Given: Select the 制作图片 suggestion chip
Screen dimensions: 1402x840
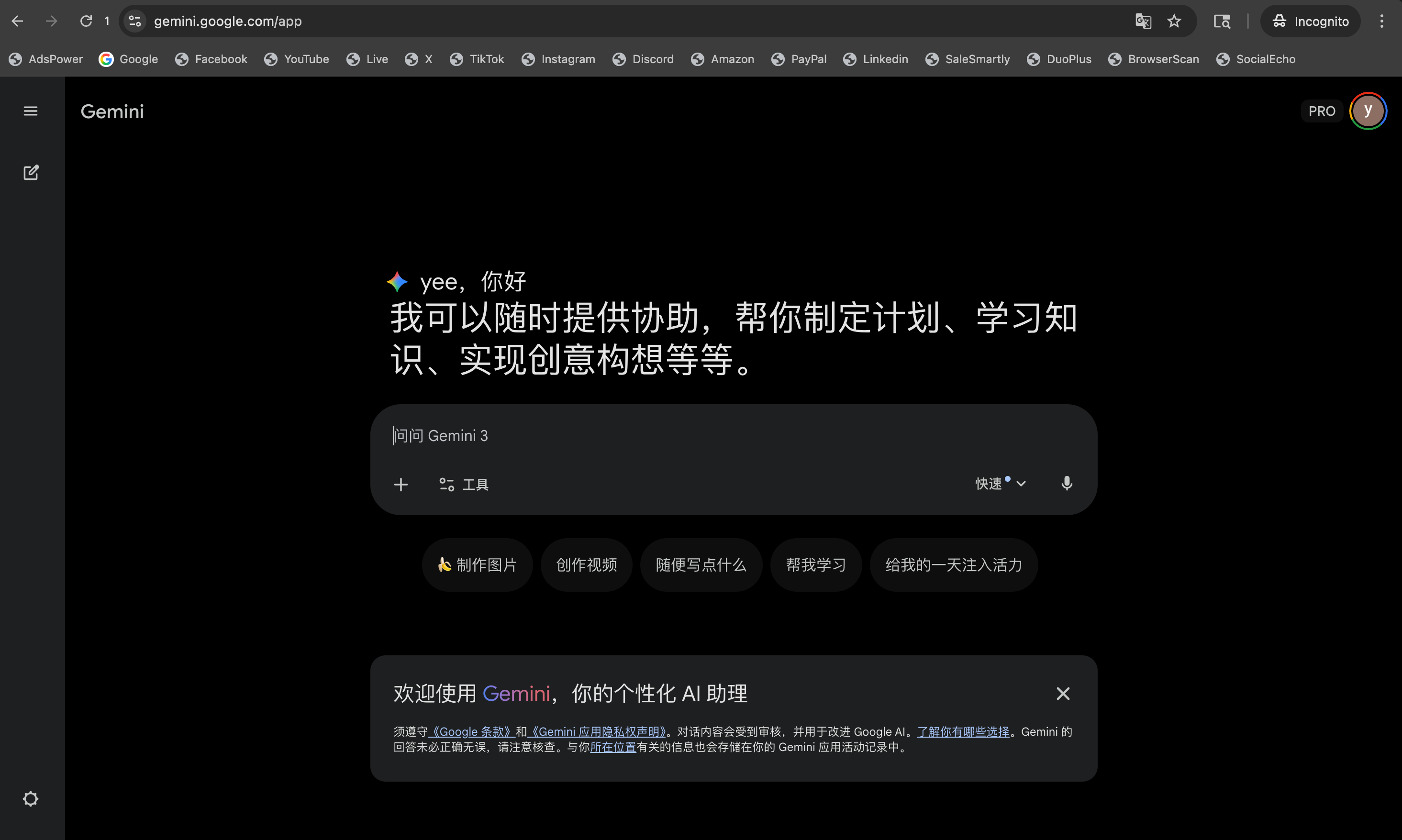Looking at the screenshot, I should coord(477,564).
